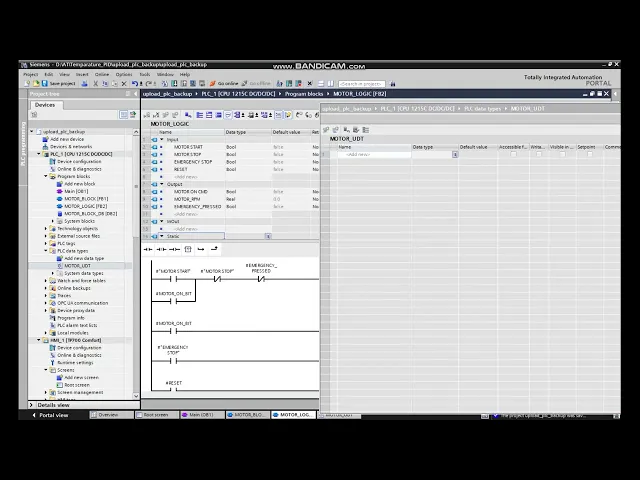Open the Options menu
This screenshot has width=640, height=480.
click(124, 75)
